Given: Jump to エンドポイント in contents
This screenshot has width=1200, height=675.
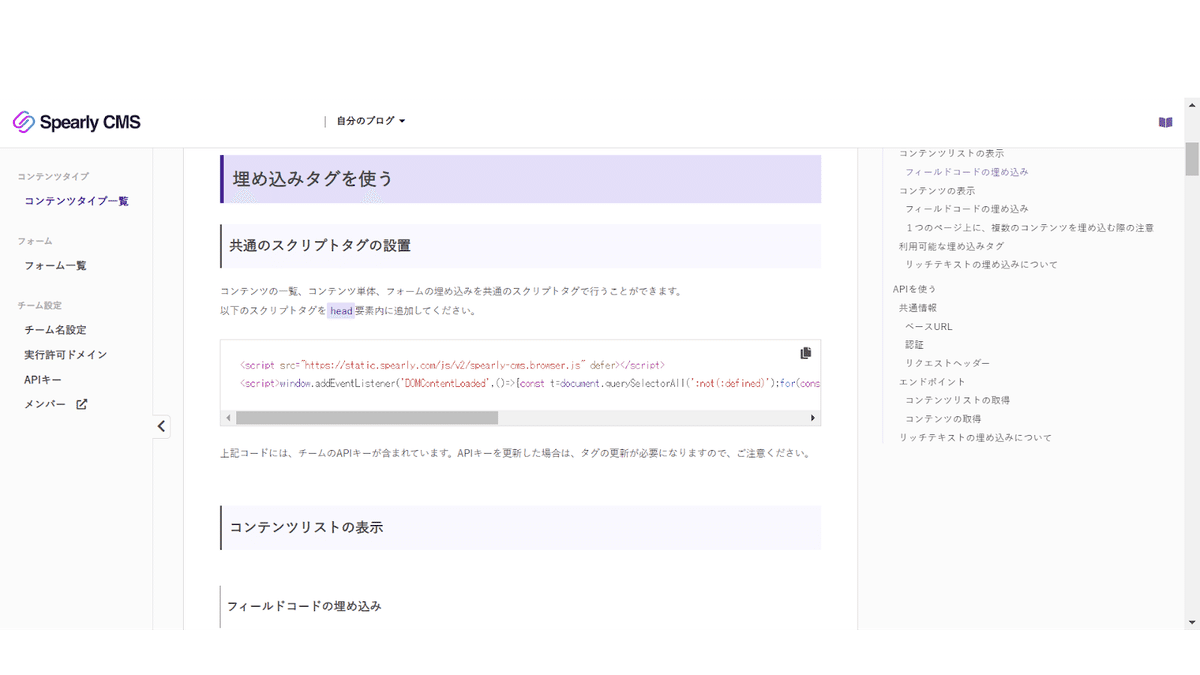Looking at the screenshot, I should pyautogui.click(x=932, y=382).
